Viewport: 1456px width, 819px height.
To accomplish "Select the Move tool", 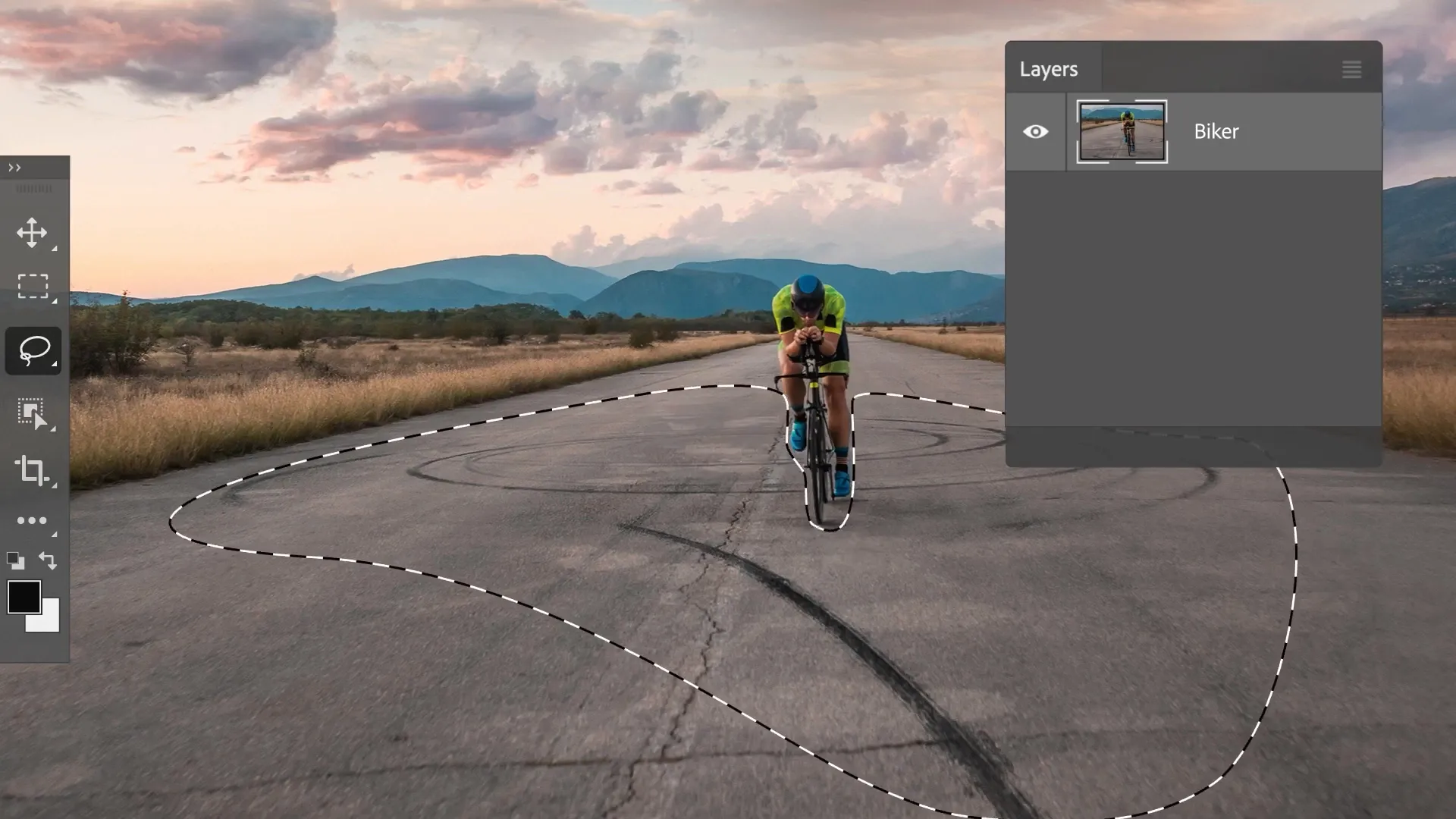I will click(32, 234).
